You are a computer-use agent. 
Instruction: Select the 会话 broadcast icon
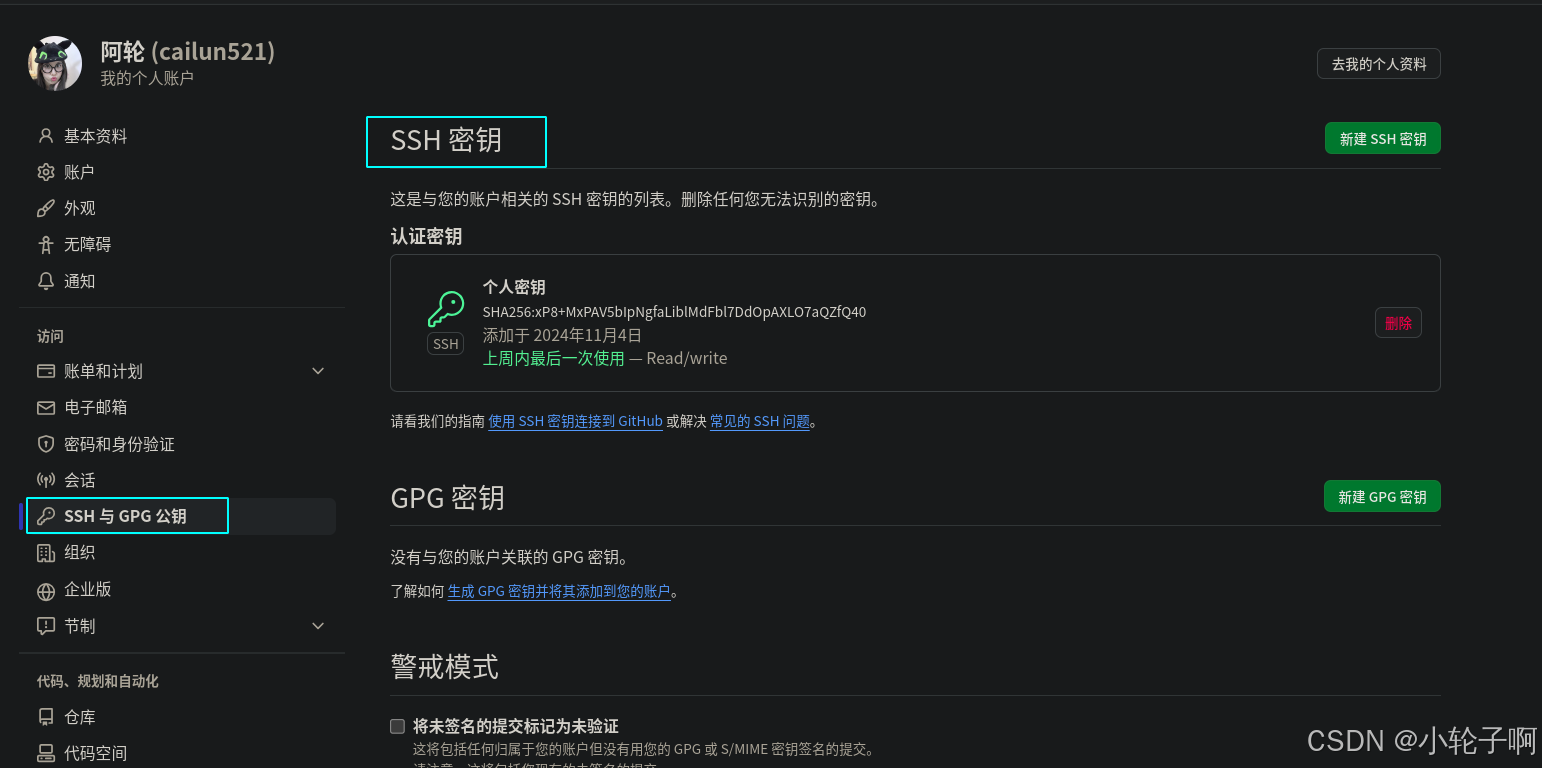tap(45, 479)
